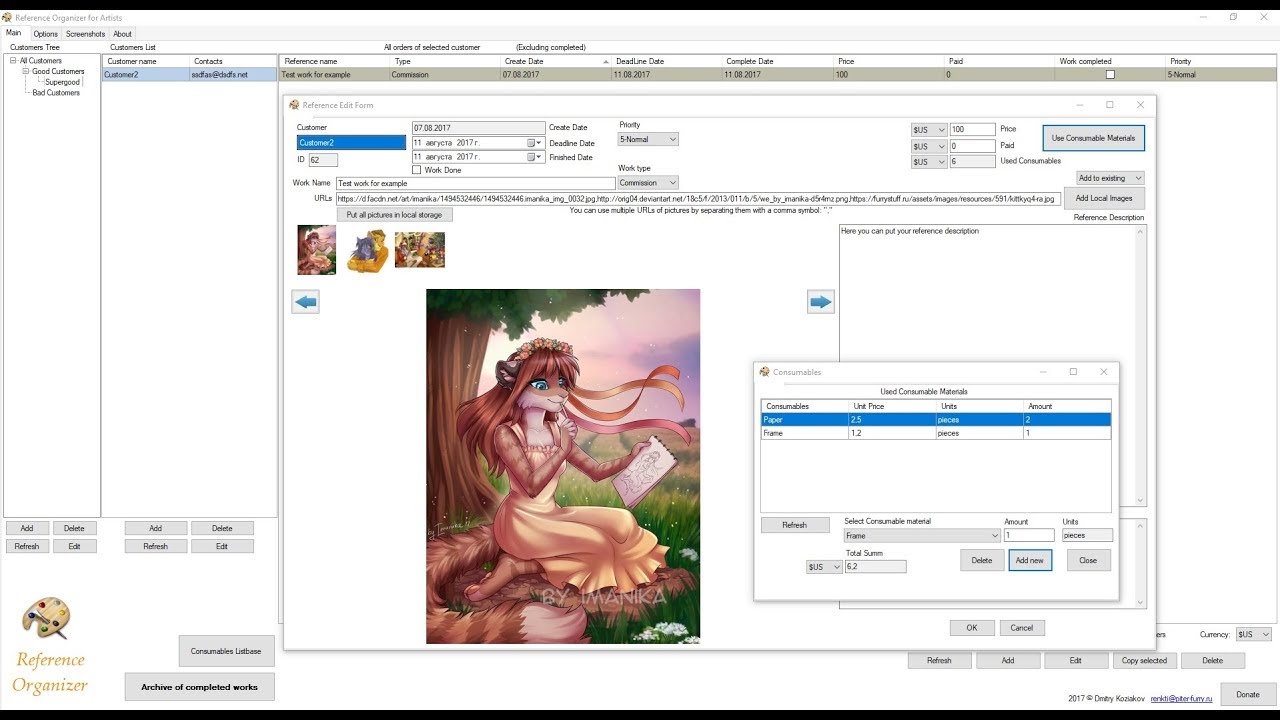Select Supergood in customers tree
This screenshot has height=720, width=1280.
pyautogui.click(x=62, y=82)
